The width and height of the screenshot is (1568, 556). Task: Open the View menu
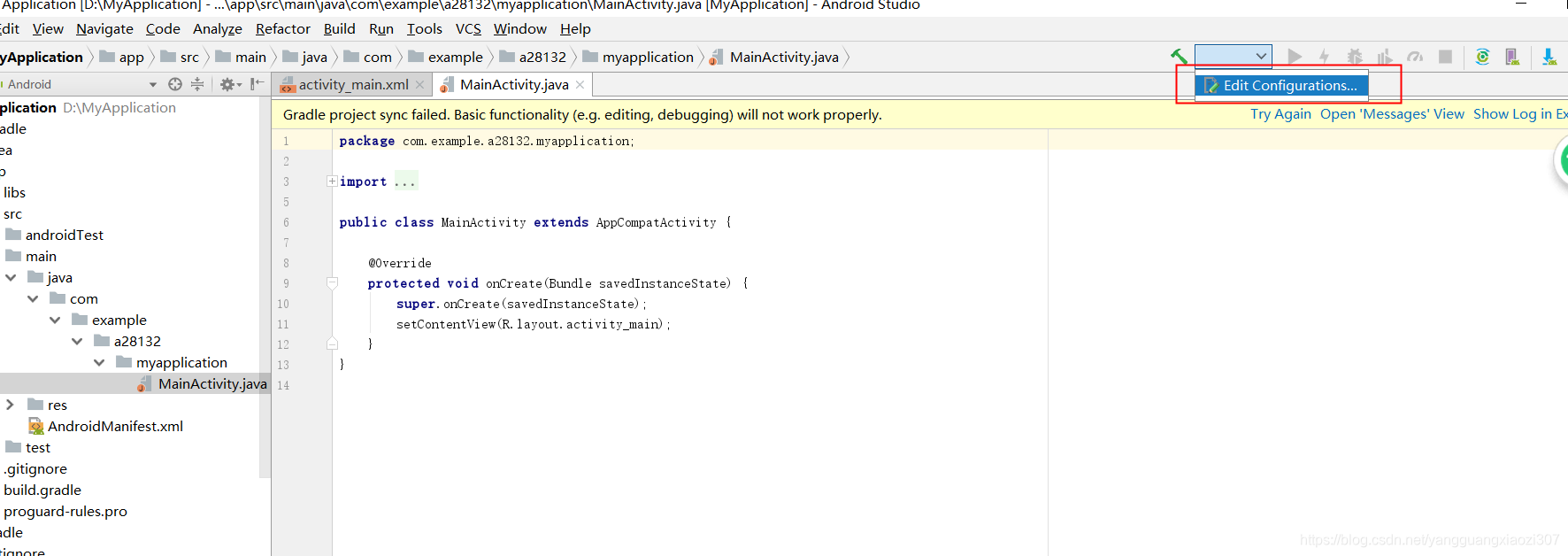coord(48,29)
